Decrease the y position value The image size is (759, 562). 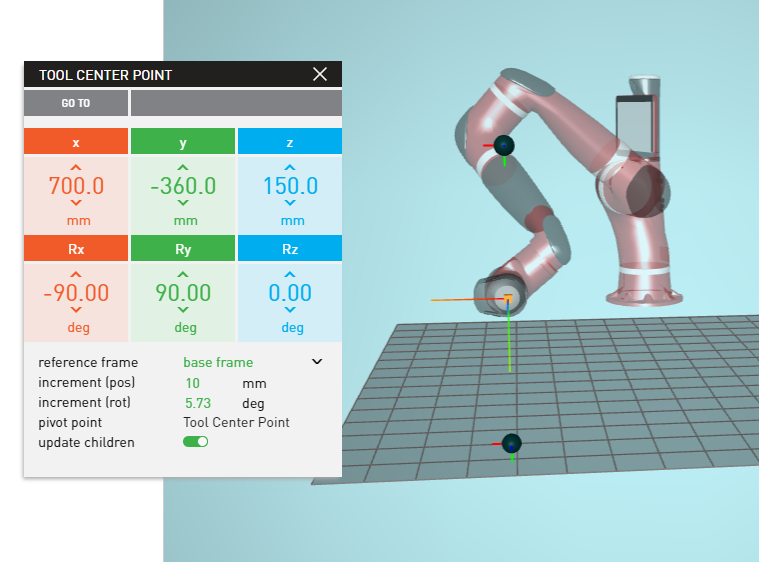click(x=182, y=203)
